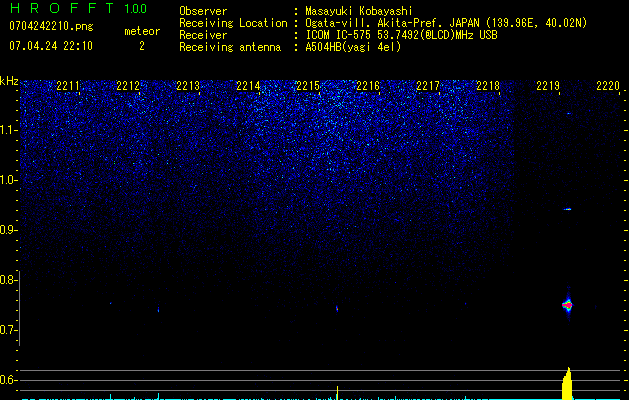Click the 1.0 frequency axis label
This screenshot has height=400, width=629.
[8, 180]
